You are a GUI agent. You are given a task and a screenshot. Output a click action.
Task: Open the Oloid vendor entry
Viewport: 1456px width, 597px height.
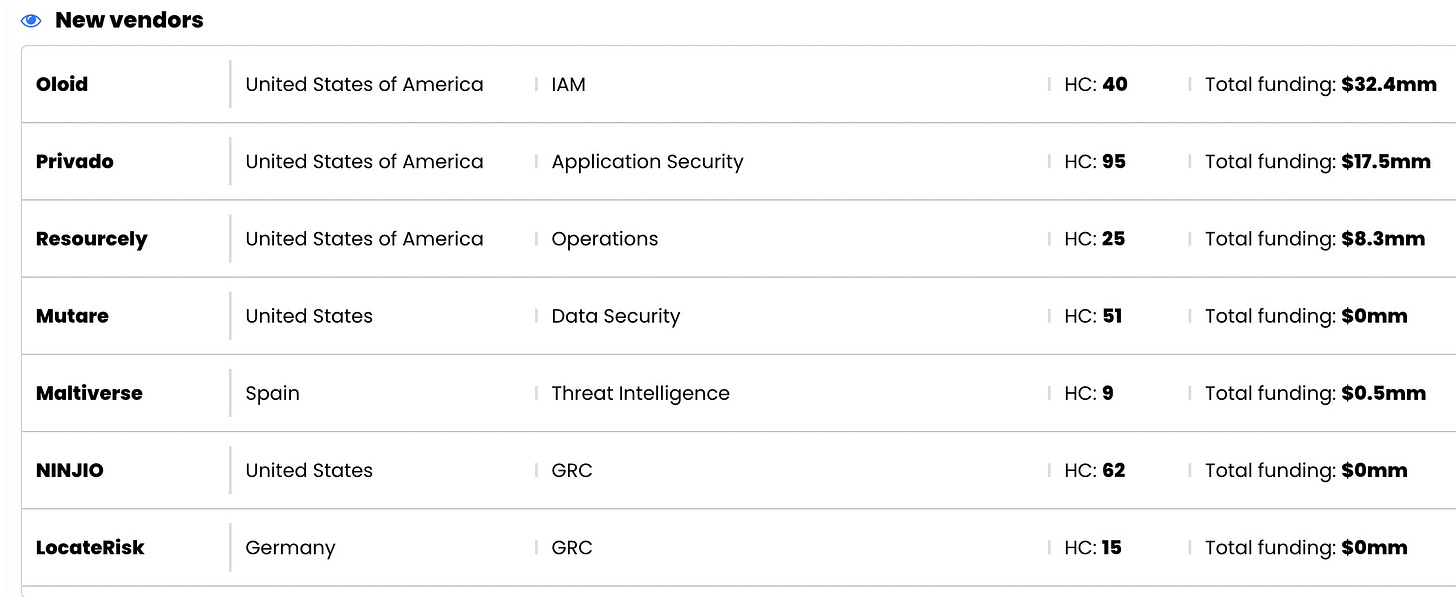click(x=62, y=84)
